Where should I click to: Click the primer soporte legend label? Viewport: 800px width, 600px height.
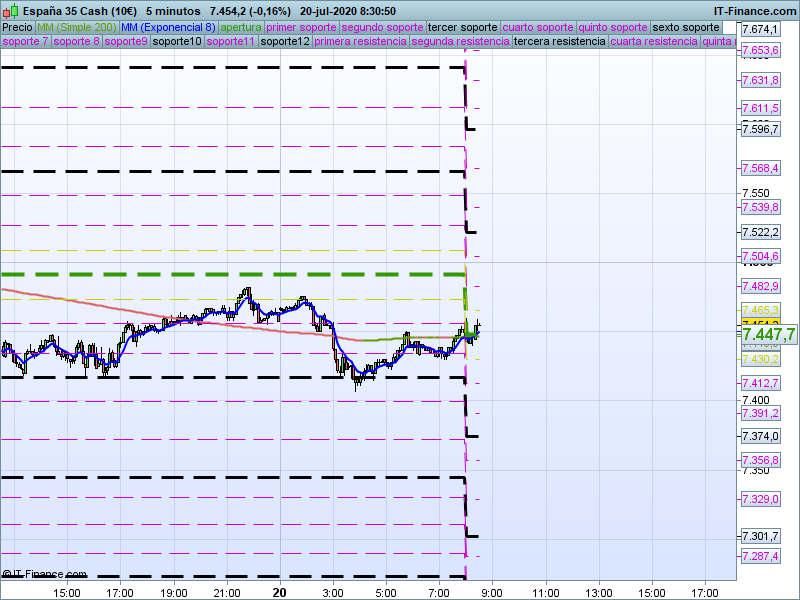coord(301,27)
